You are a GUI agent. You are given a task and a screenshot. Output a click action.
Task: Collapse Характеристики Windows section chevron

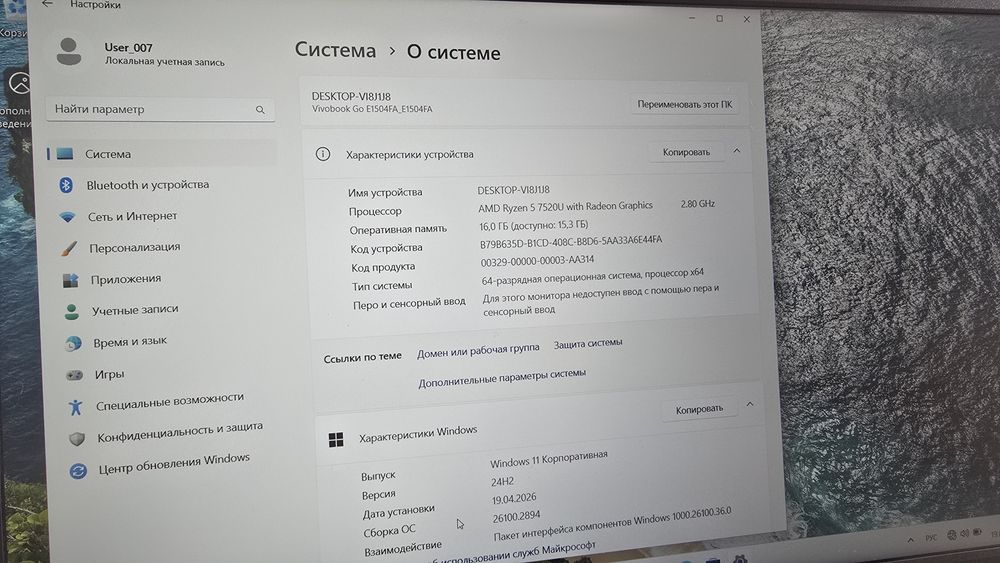pos(750,404)
